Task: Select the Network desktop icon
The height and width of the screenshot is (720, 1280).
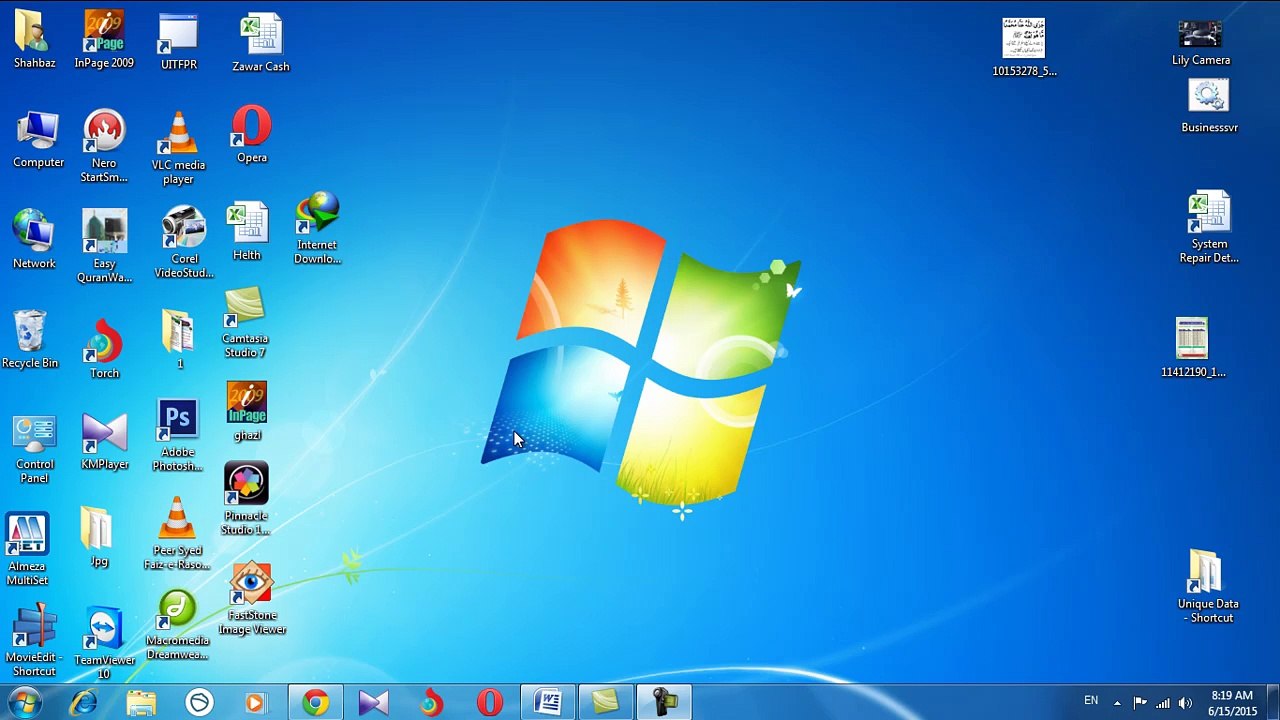Action: coord(34,239)
